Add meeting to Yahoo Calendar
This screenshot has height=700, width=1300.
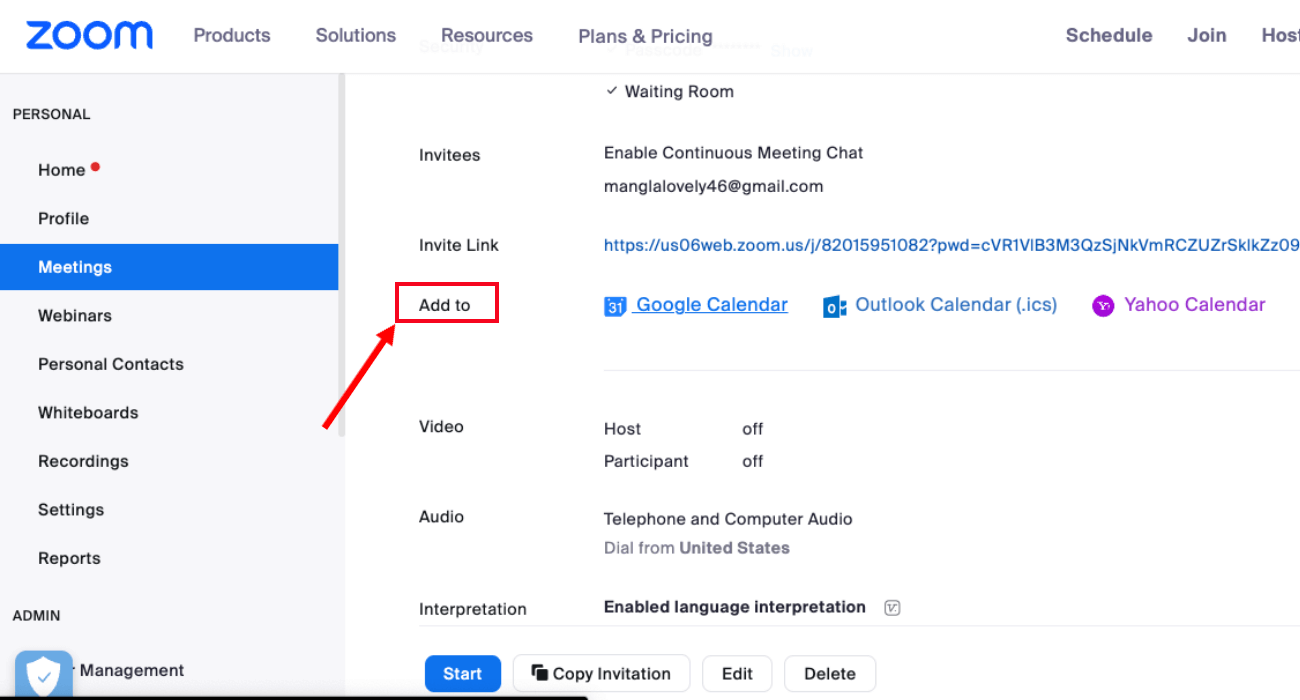click(x=1194, y=305)
